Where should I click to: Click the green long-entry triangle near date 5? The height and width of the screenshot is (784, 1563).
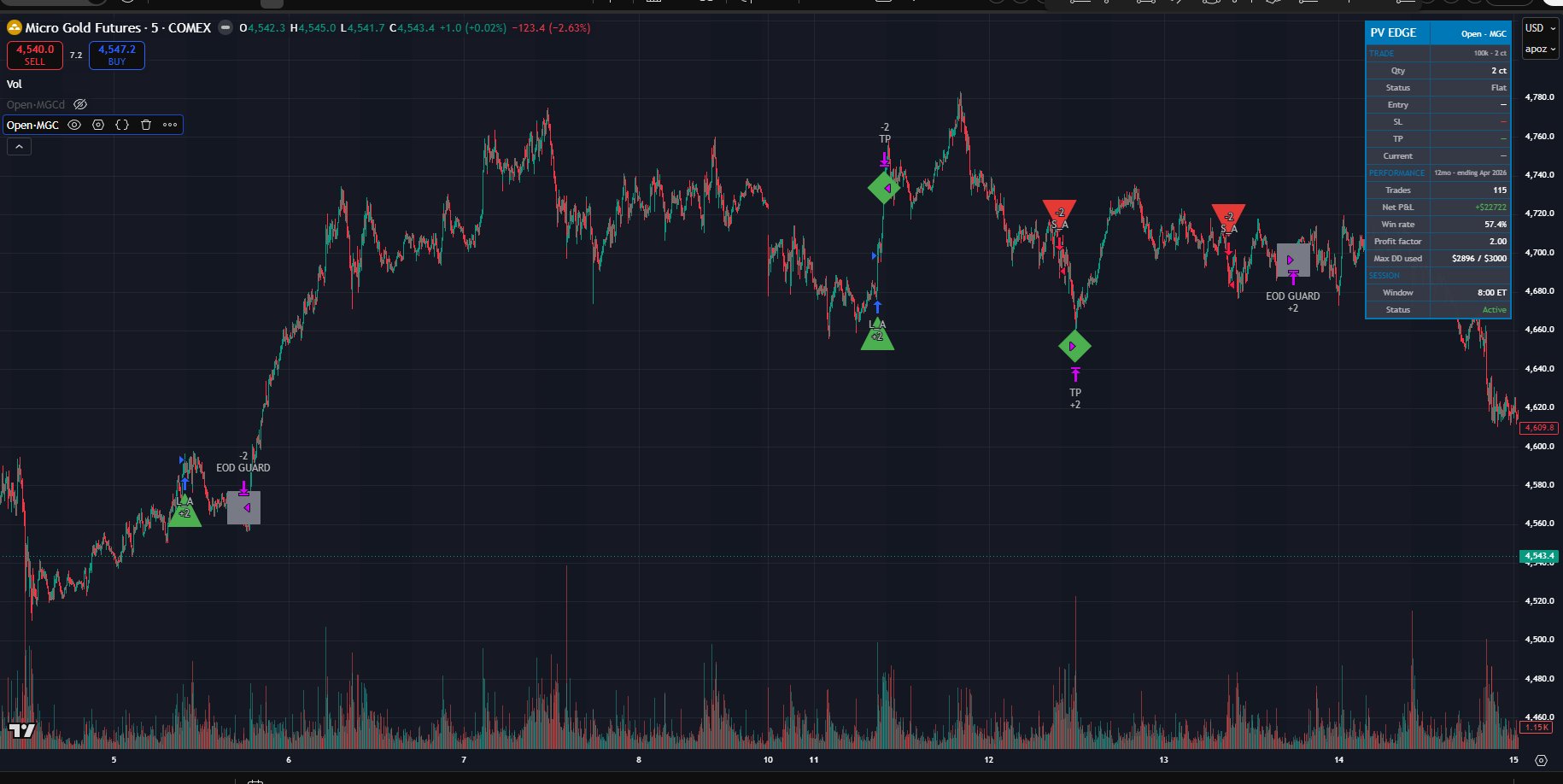pos(184,512)
